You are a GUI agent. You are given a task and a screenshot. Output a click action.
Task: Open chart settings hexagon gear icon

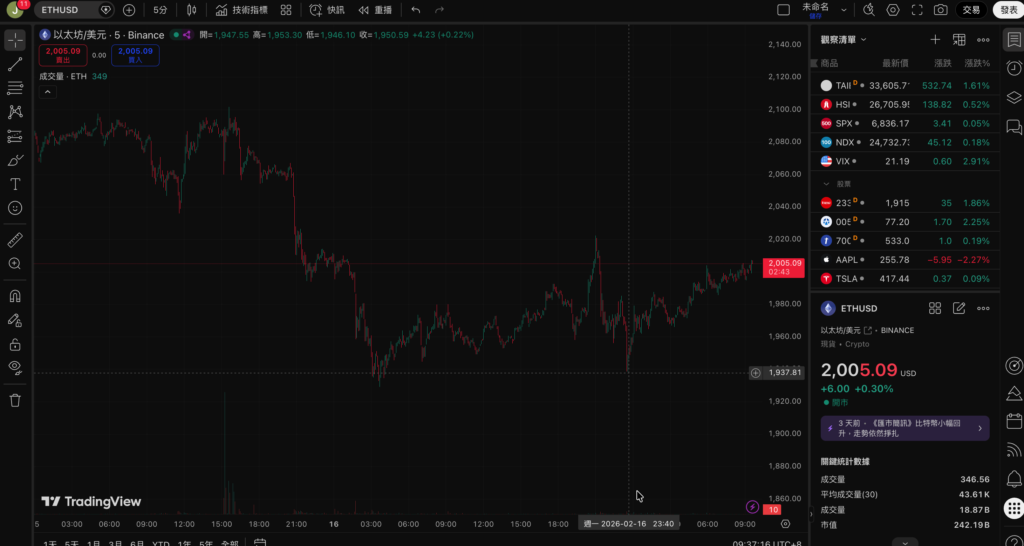[x=892, y=10]
